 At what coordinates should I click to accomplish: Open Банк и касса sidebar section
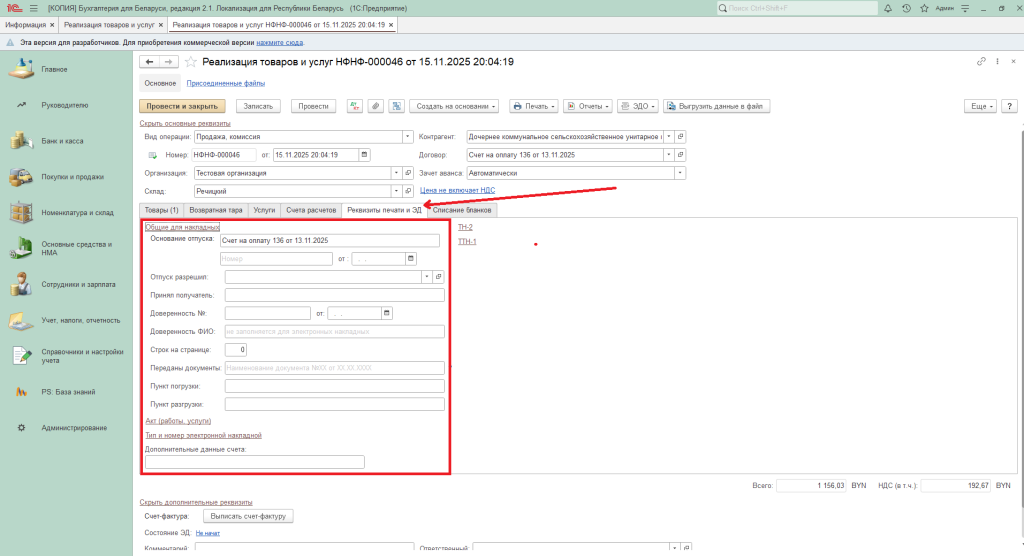(x=62, y=141)
